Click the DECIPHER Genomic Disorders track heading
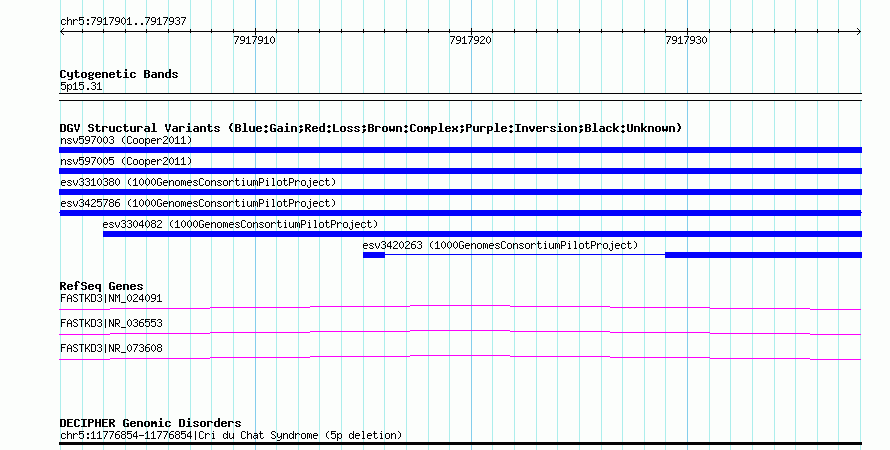 click(150, 423)
